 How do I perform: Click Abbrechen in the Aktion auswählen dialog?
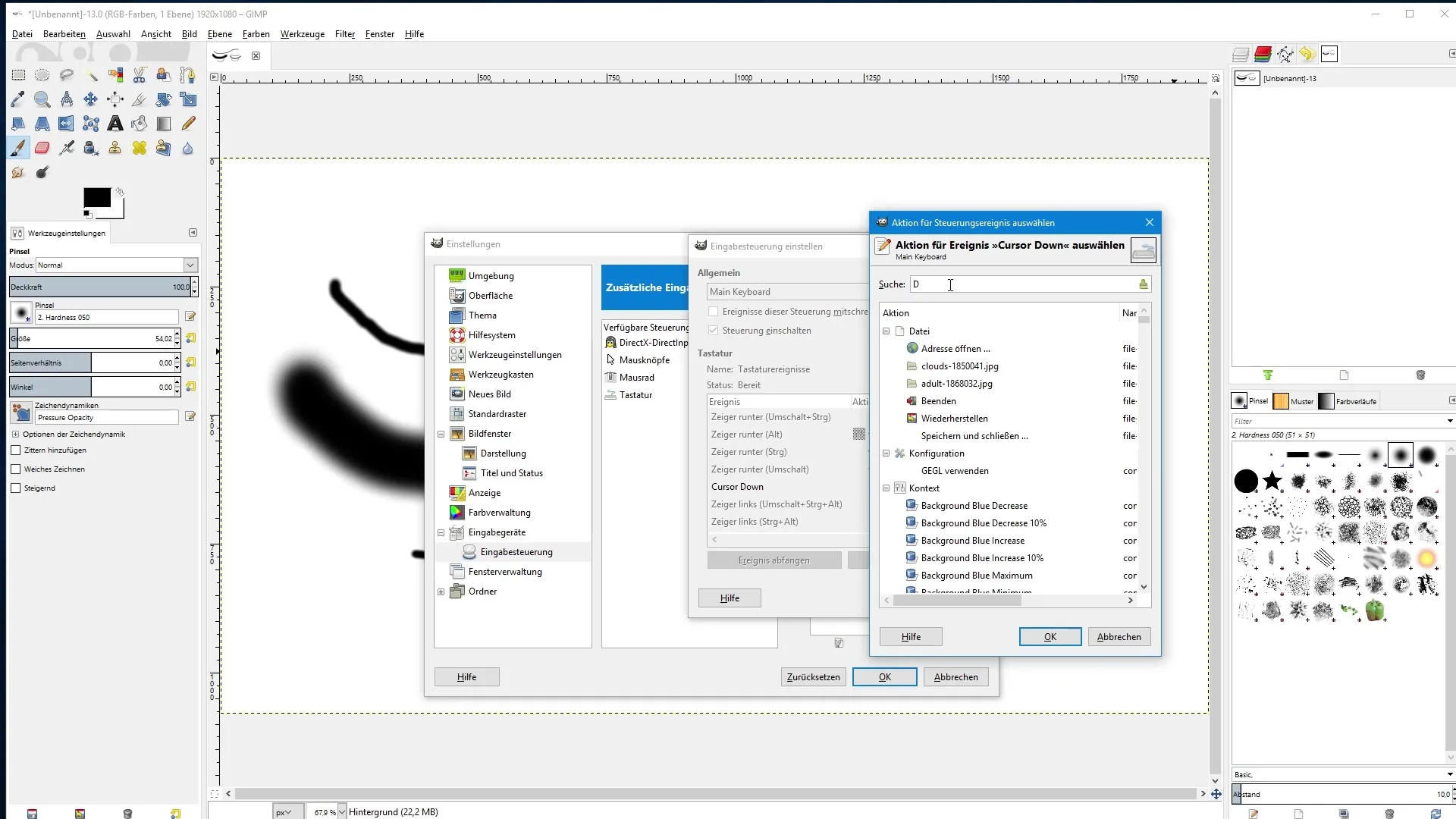click(x=1119, y=637)
